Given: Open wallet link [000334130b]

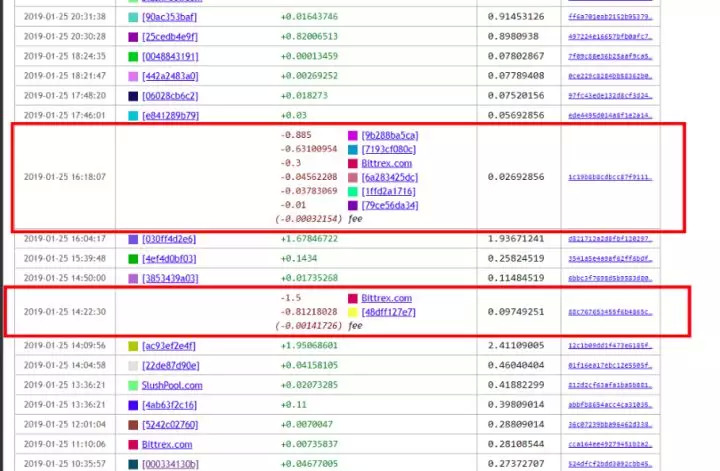Looking at the screenshot, I should (170, 464).
